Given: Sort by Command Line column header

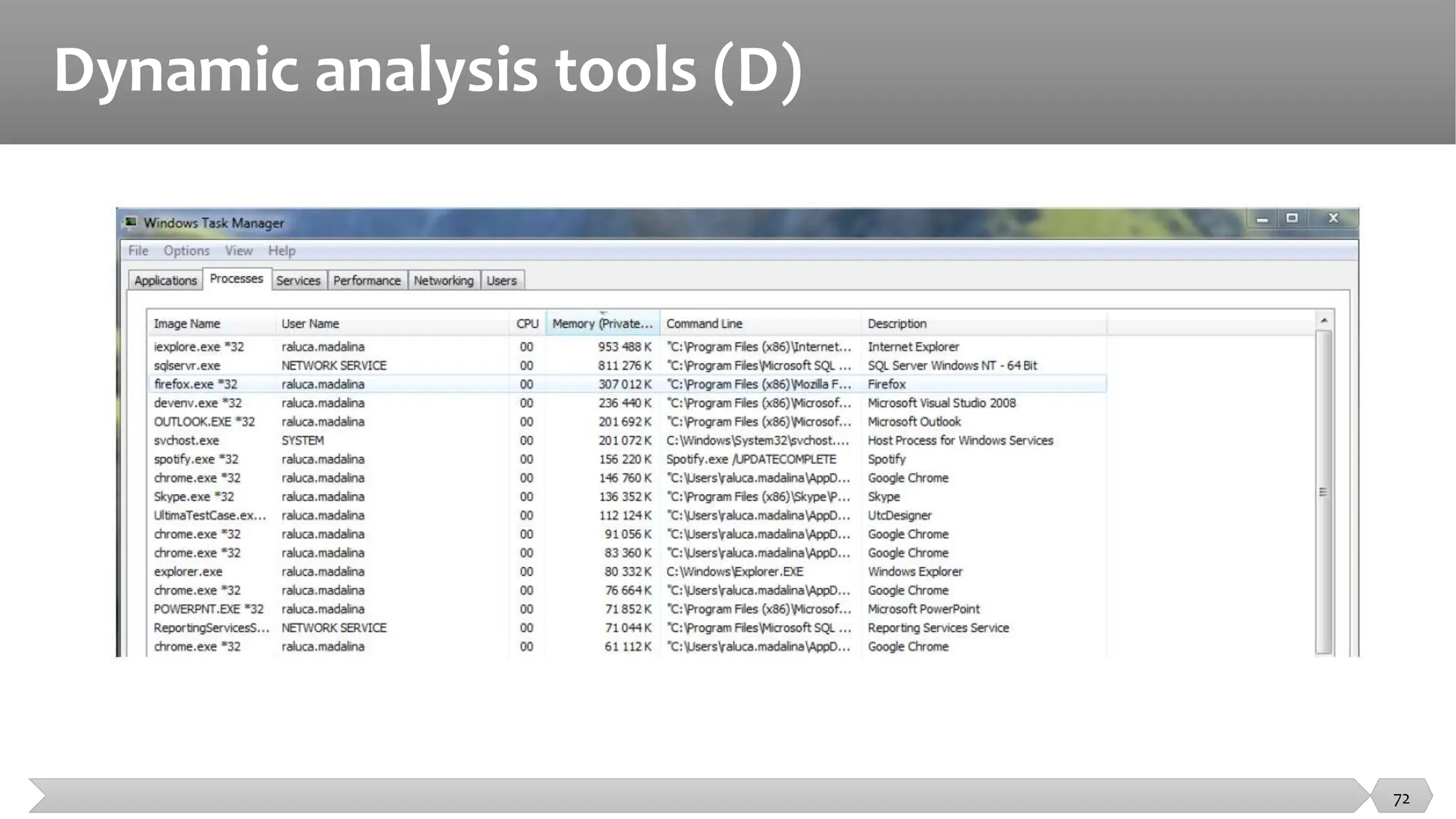Looking at the screenshot, I should coord(761,323).
